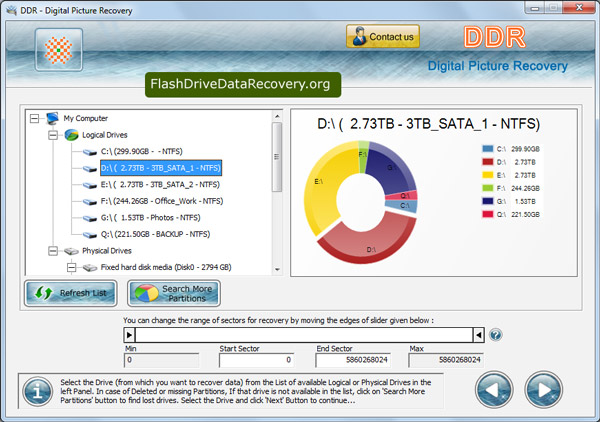Image resolution: width=600 pixels, height=422 pixels.
Task: Click the right edge handle of sector slider
Action: tap(479, 335)
